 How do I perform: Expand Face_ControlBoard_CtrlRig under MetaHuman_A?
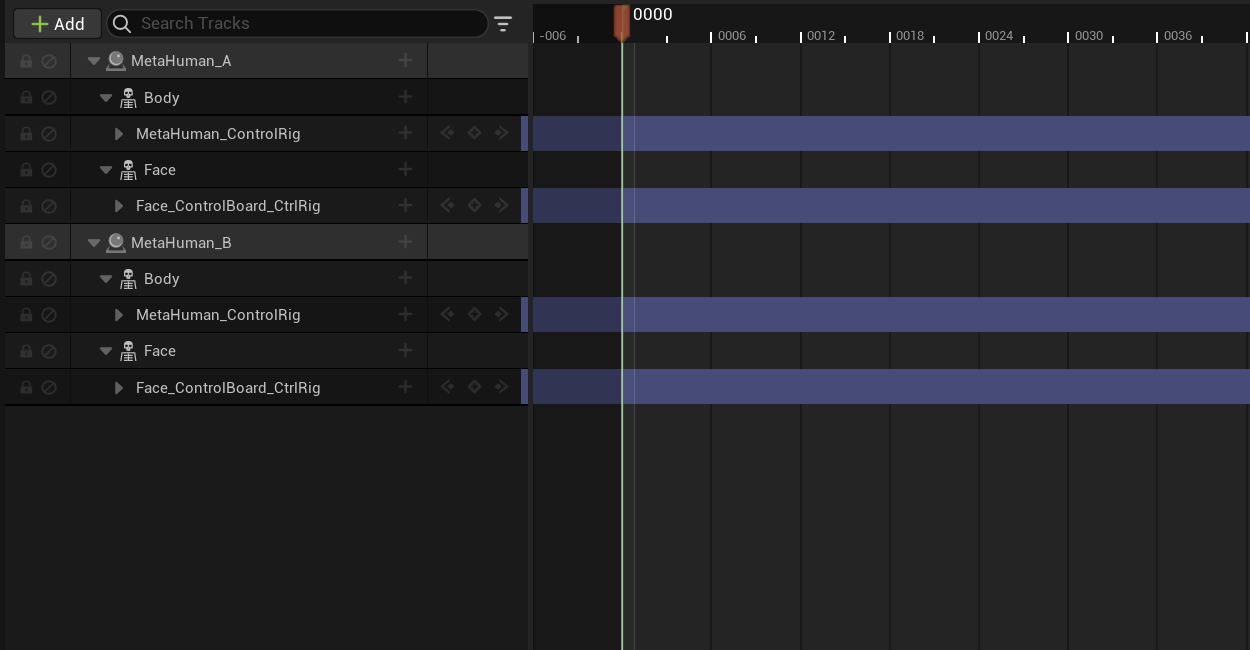click(x=119, y=205)
